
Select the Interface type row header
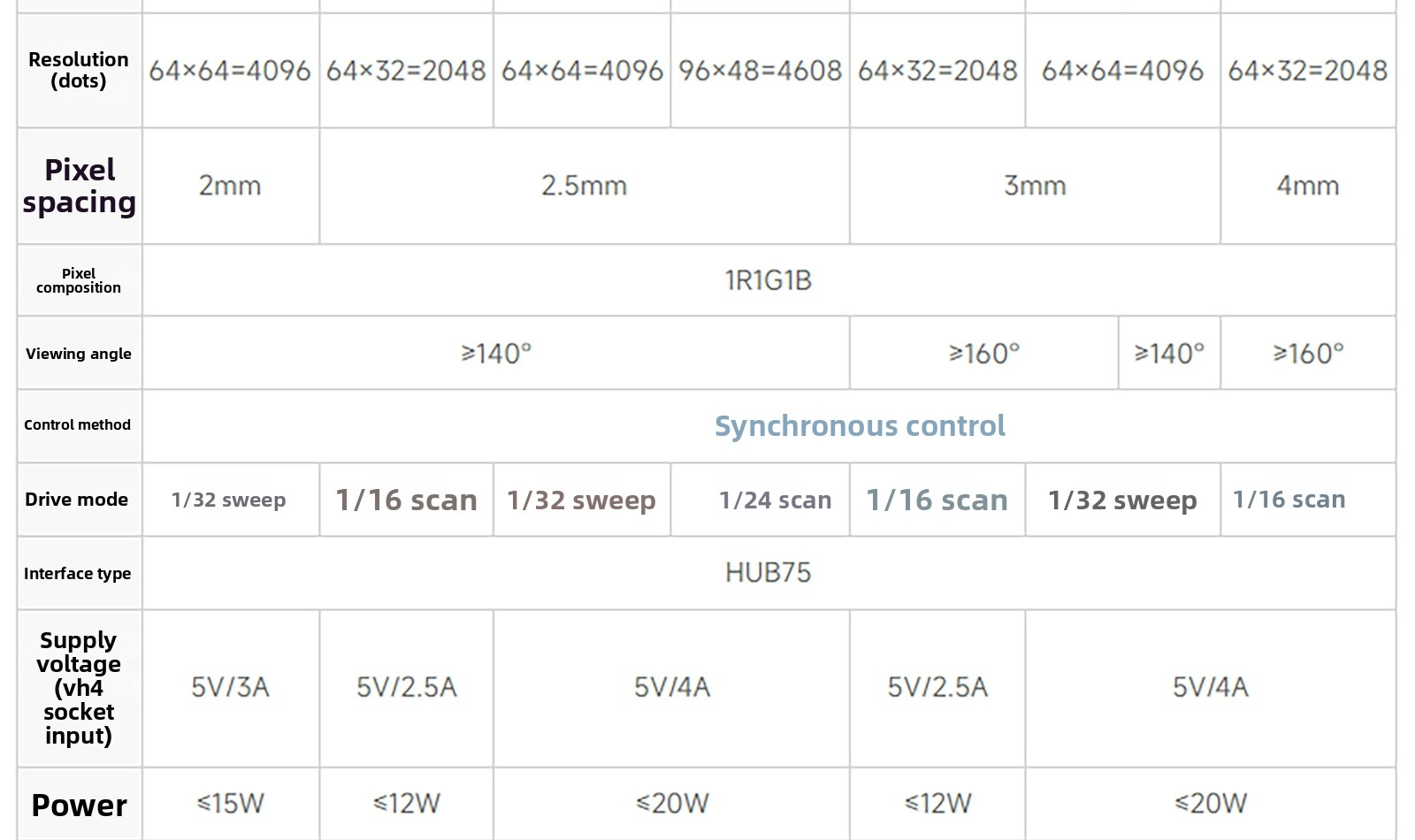click(78, 574)
